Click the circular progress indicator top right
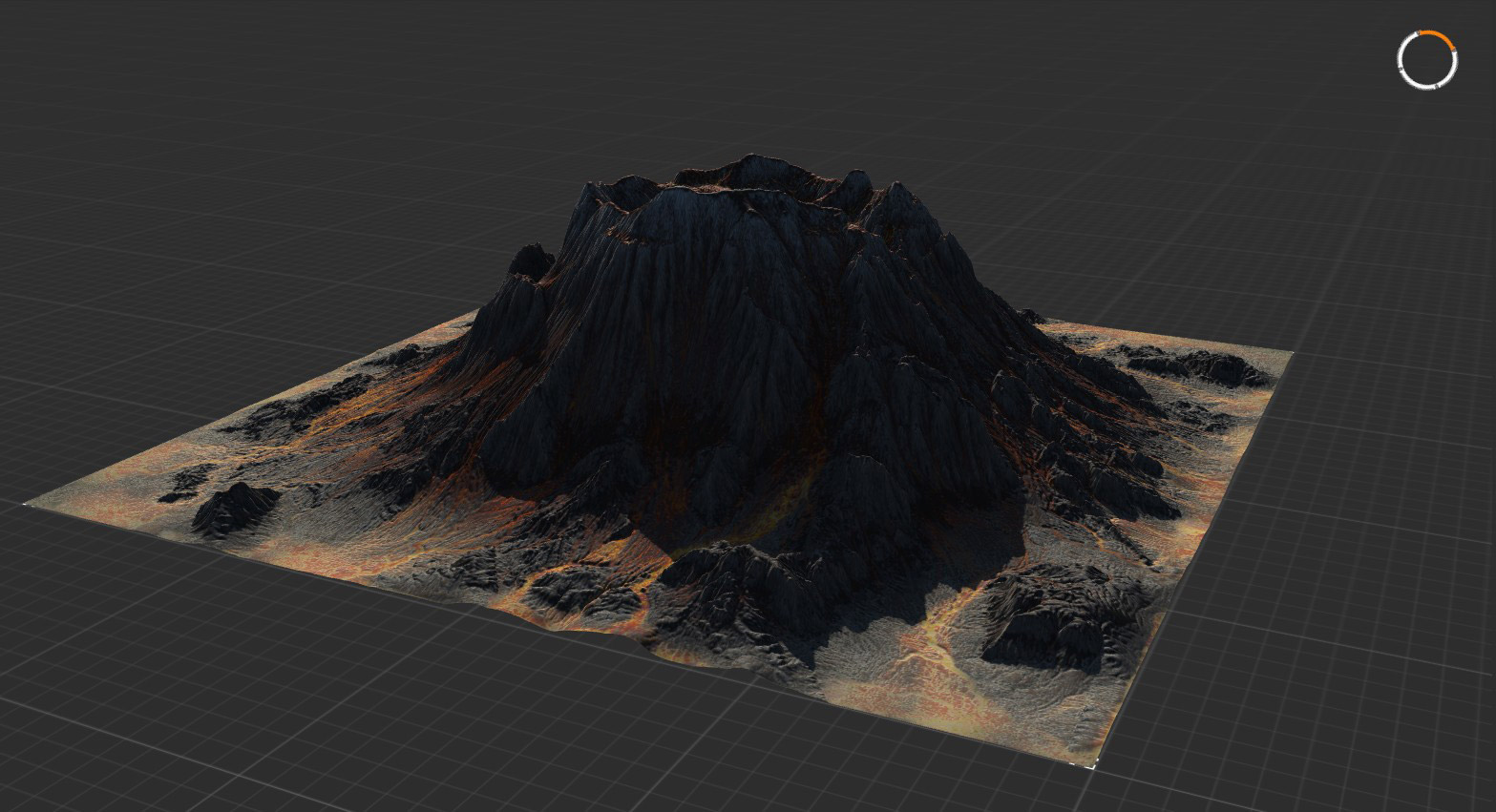Viewport: 1496px width, 812px height. pyautogui.click(x=1426, y=59)
